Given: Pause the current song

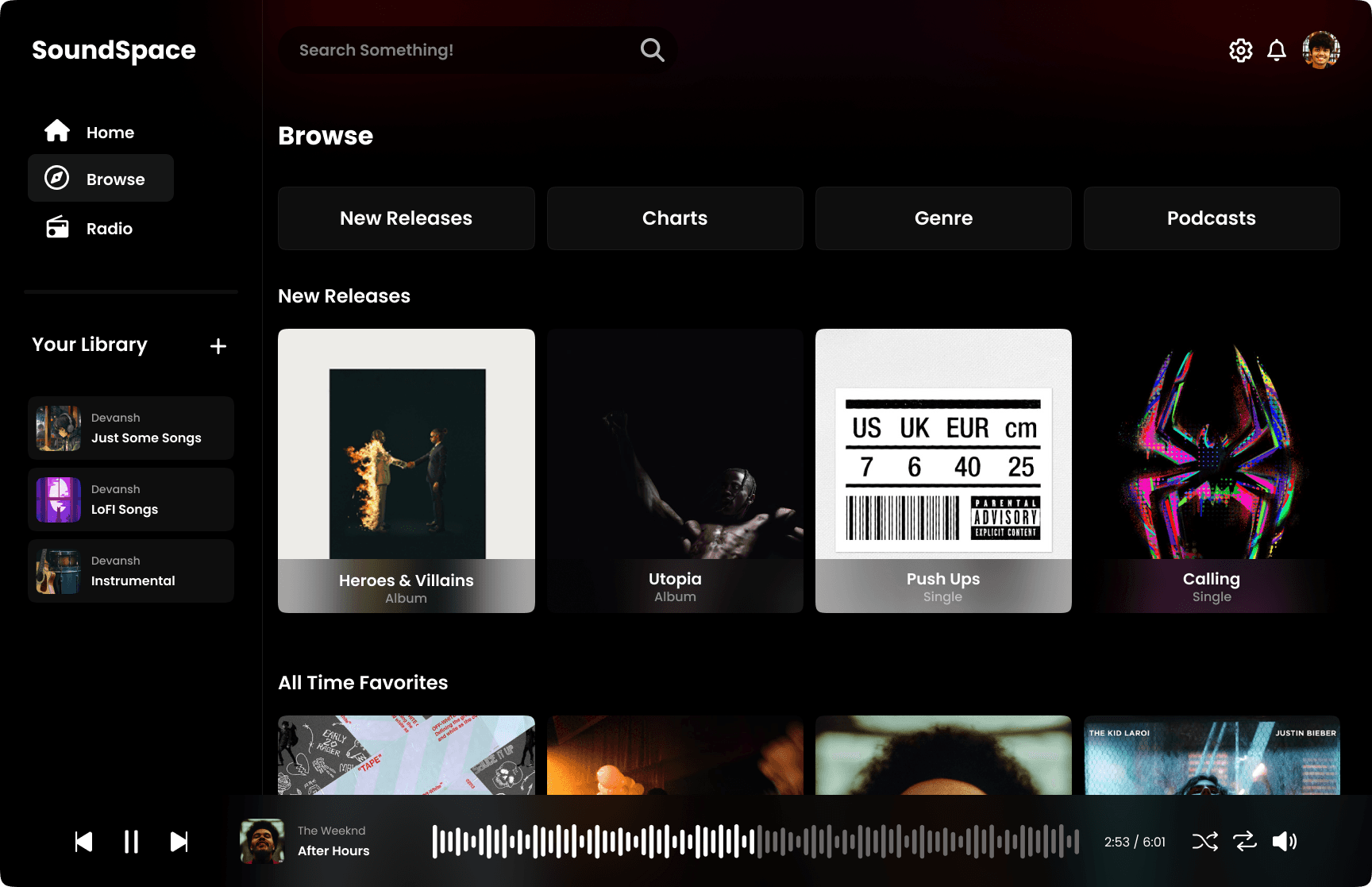Looking at the screenshot, I should point(131,842).
